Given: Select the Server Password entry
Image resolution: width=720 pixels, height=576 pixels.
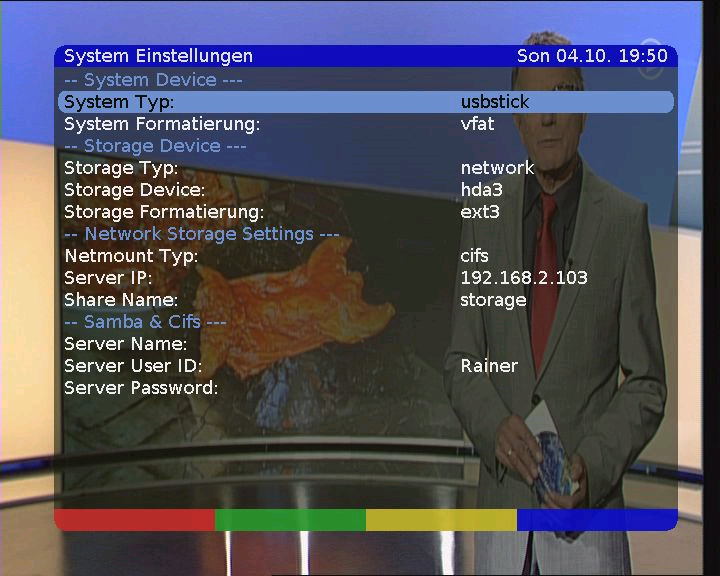Looking at the screenshot, I should pyautogui.click(x=365, y=388).
